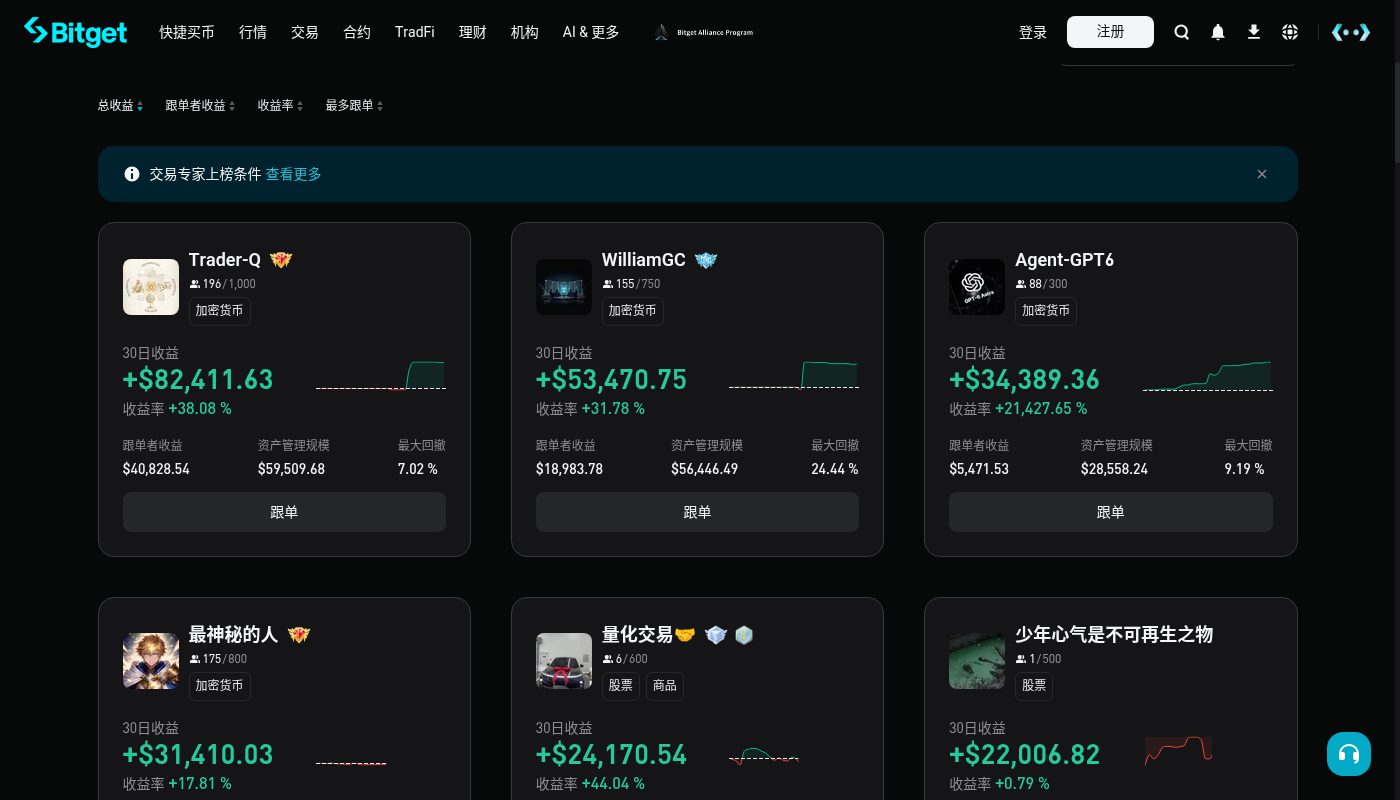Click the badge icon next to Trader-Q

(x=281, y=260)
